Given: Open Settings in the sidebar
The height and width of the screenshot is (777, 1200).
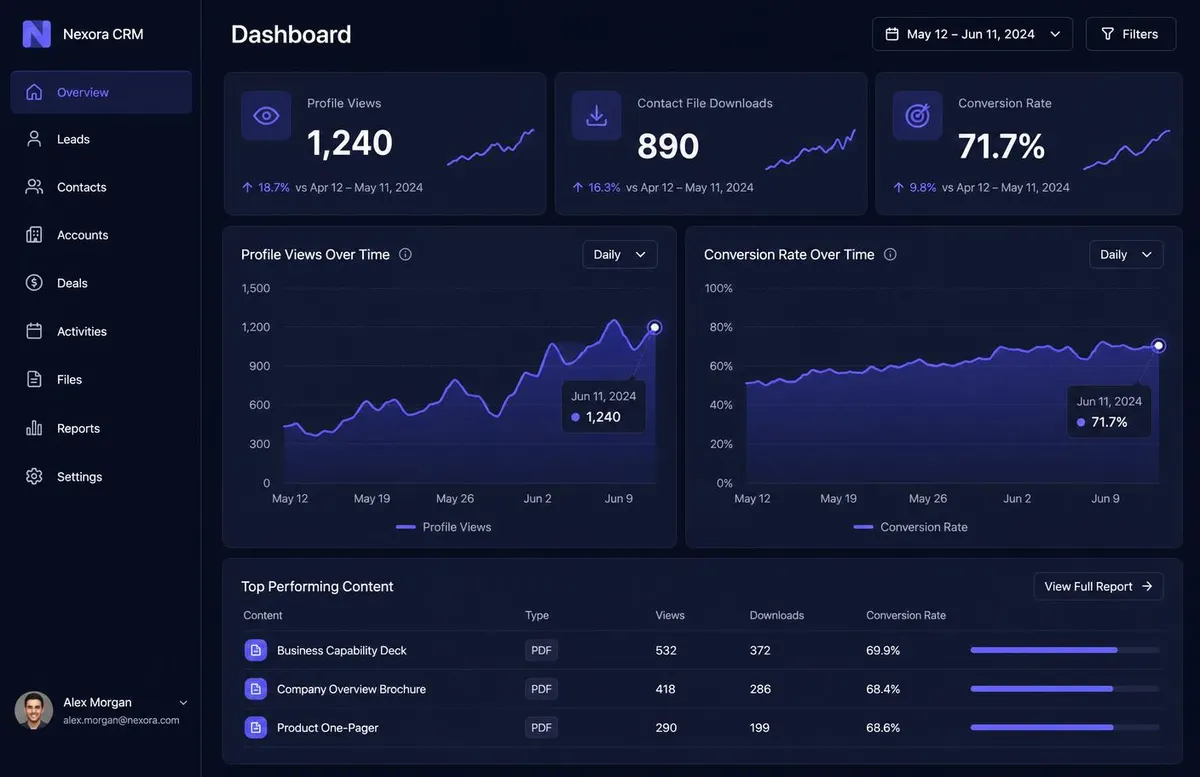Looking at the screenshot, I should click(101, 477).
